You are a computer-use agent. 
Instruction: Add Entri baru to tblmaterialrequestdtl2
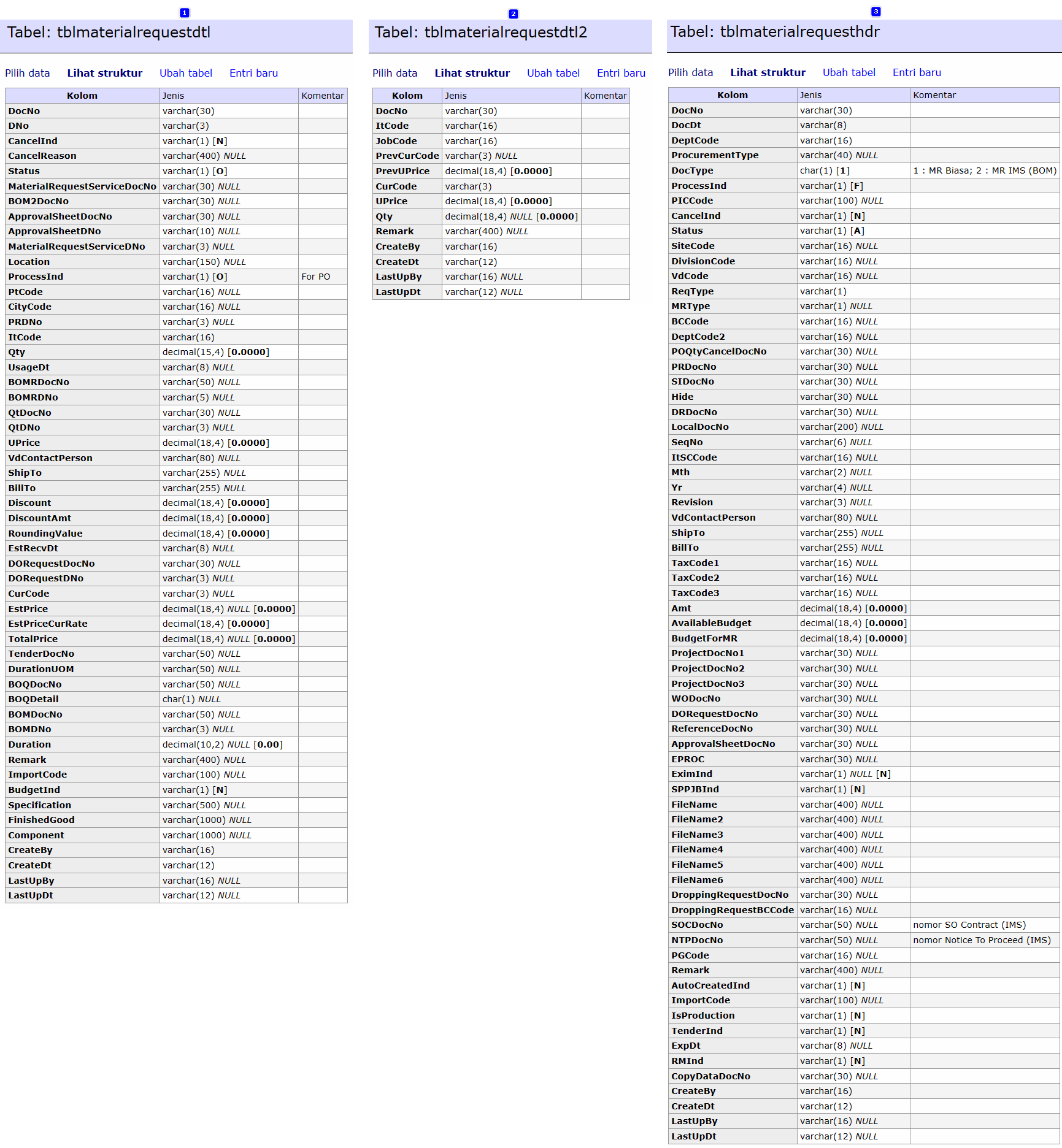621,73
